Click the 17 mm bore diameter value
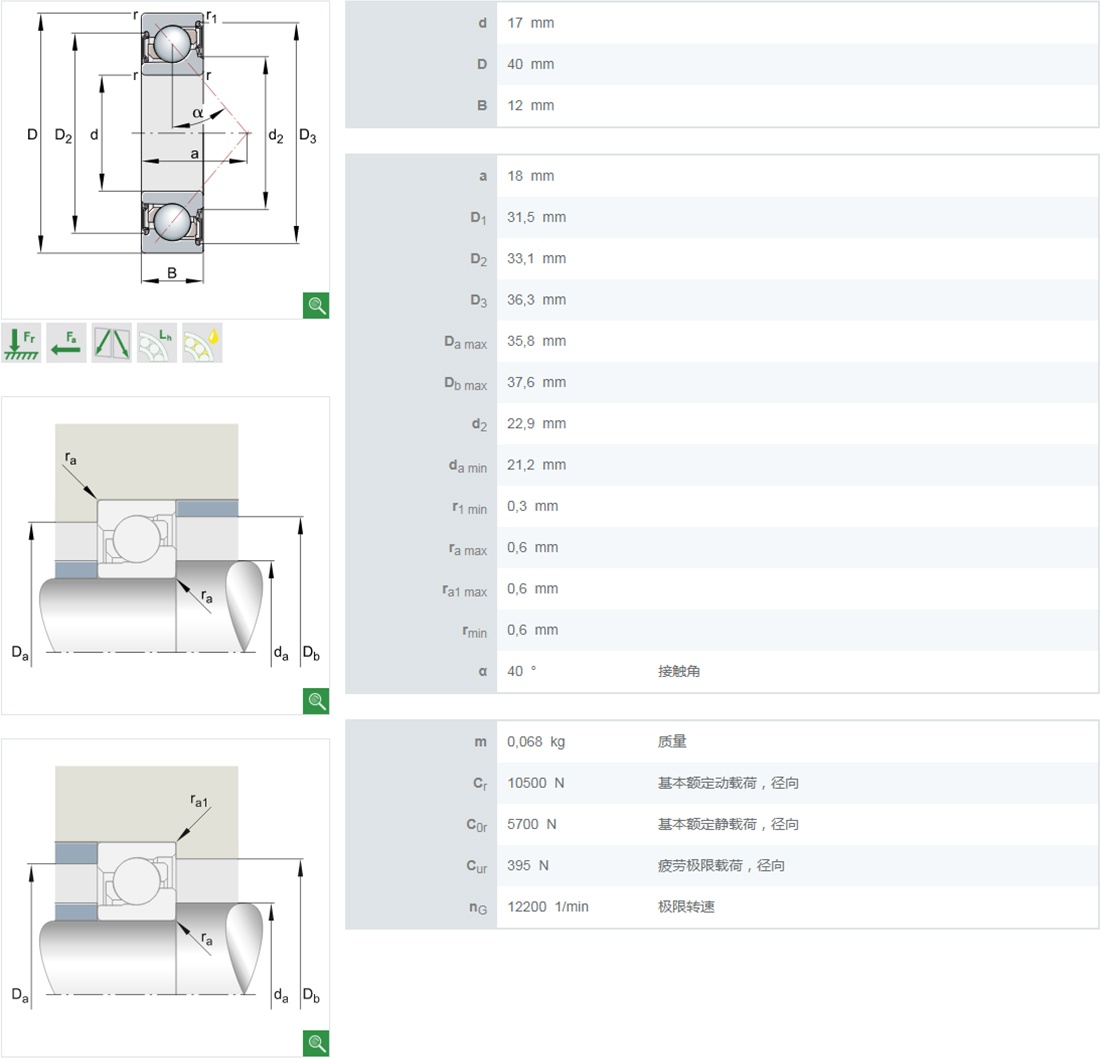This screenshot has height=1058, width=1100. 530,23
